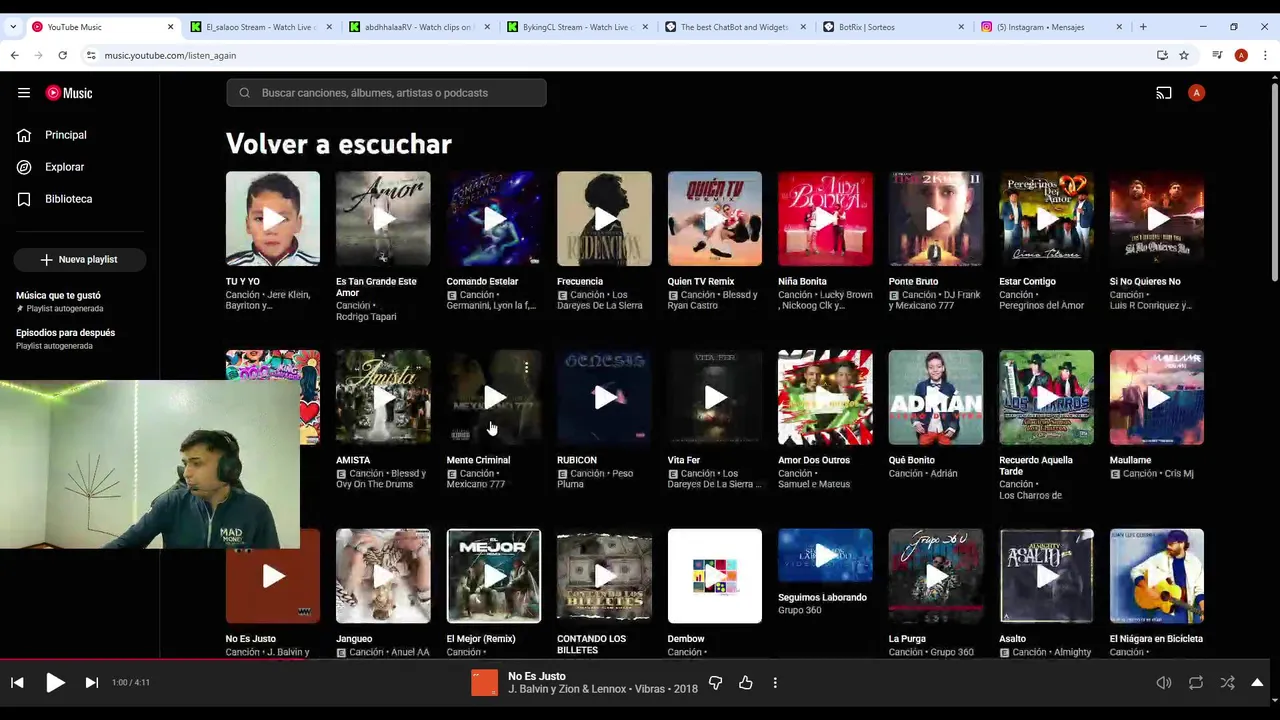
Task: Play Mente Criminal thumbnail
Action: point(494,397)
